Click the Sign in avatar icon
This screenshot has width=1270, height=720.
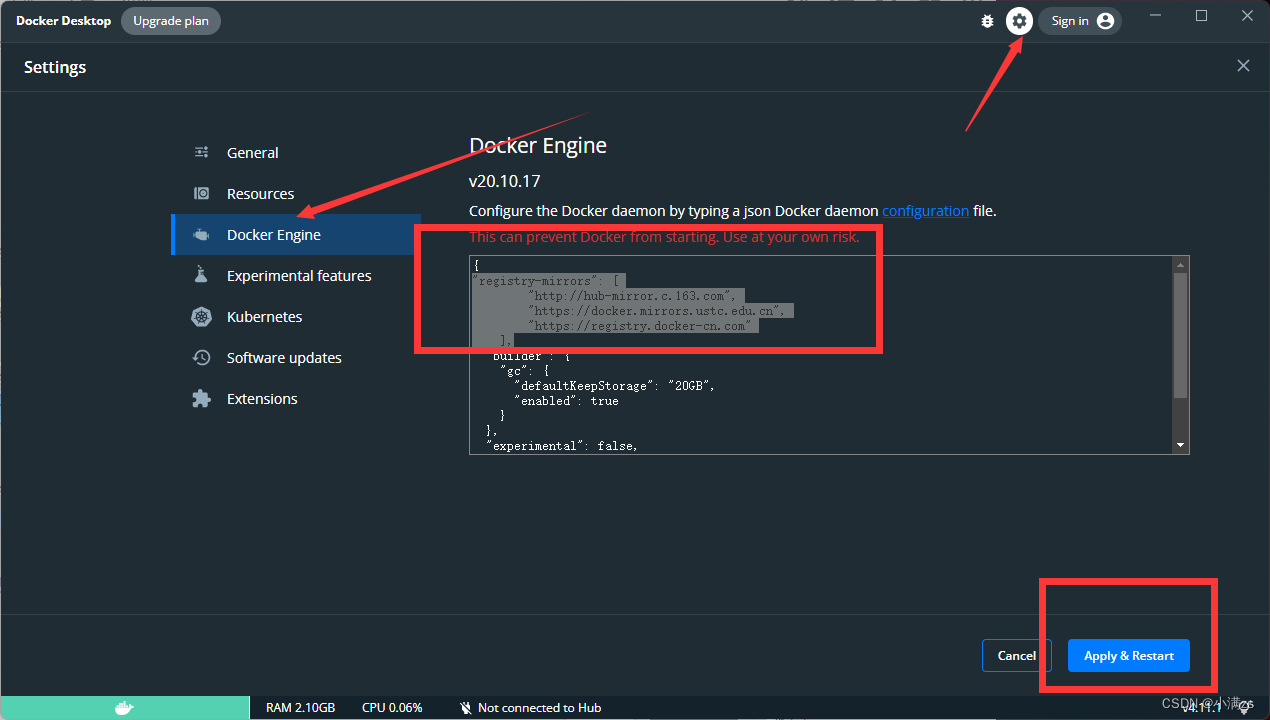[1105, 20]
